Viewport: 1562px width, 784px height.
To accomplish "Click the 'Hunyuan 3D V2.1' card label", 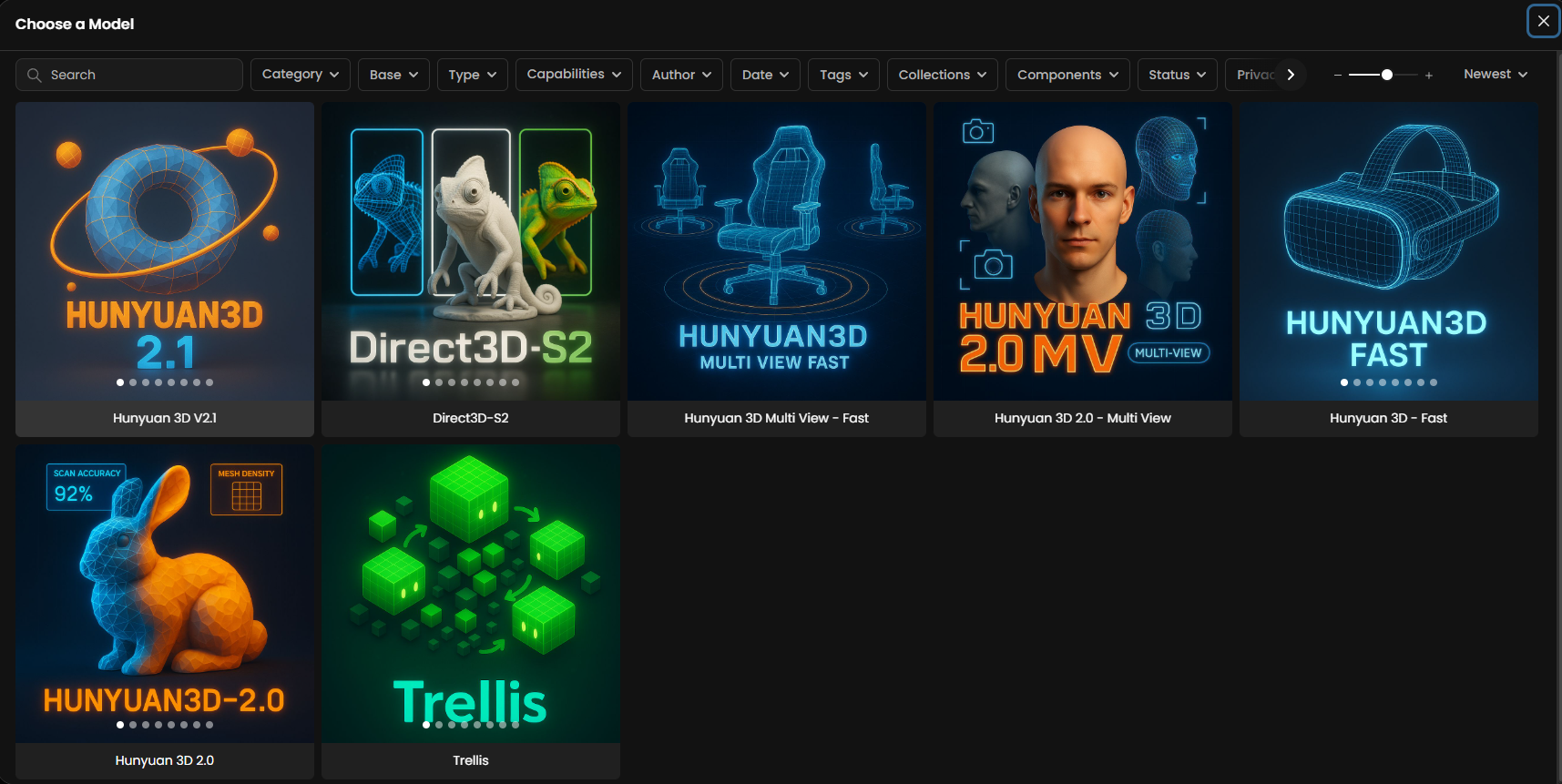I will pos(165,418).
